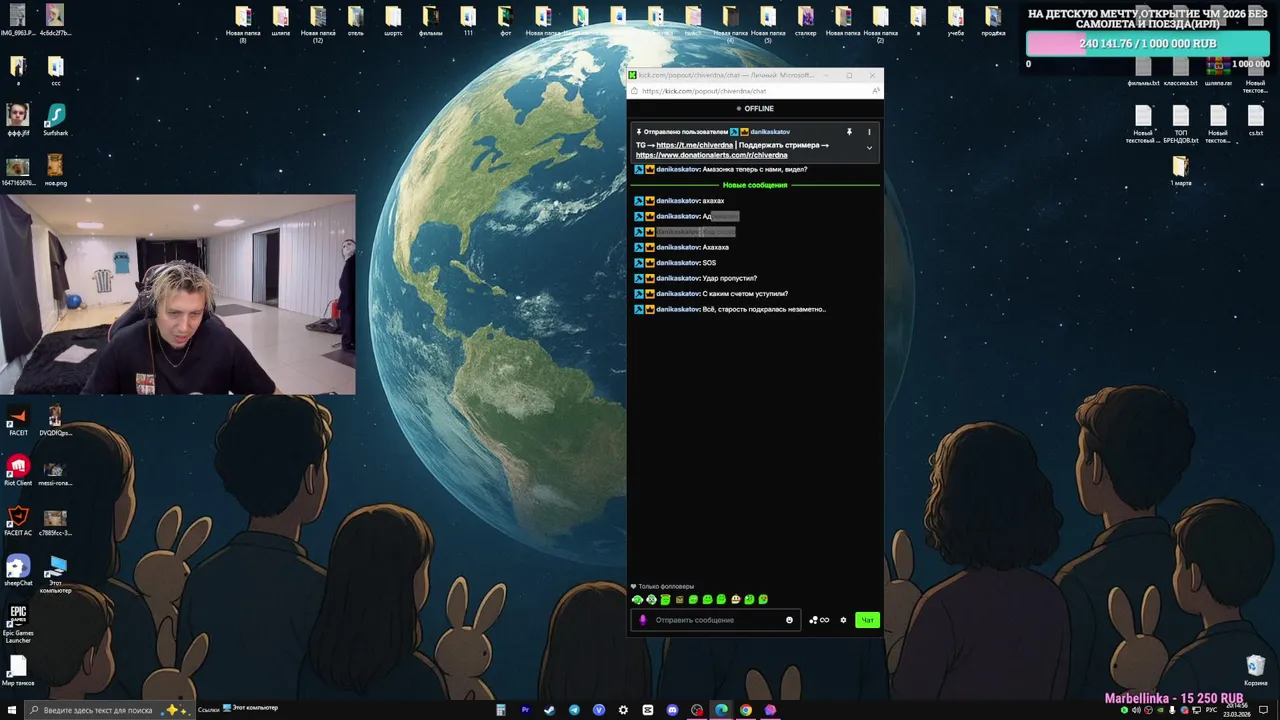Screen dimensions: 1280x720
Task: Open the '1 марта' folder on desktop
Action: [1181, 171]
